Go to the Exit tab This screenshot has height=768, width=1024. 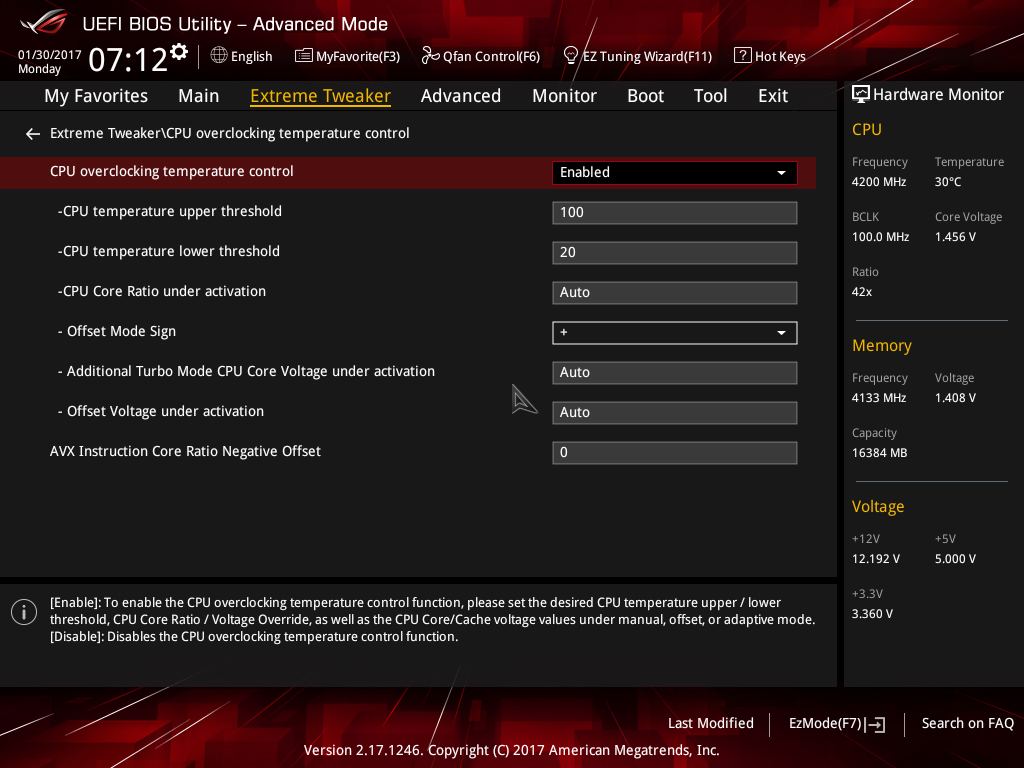[773, 96]
